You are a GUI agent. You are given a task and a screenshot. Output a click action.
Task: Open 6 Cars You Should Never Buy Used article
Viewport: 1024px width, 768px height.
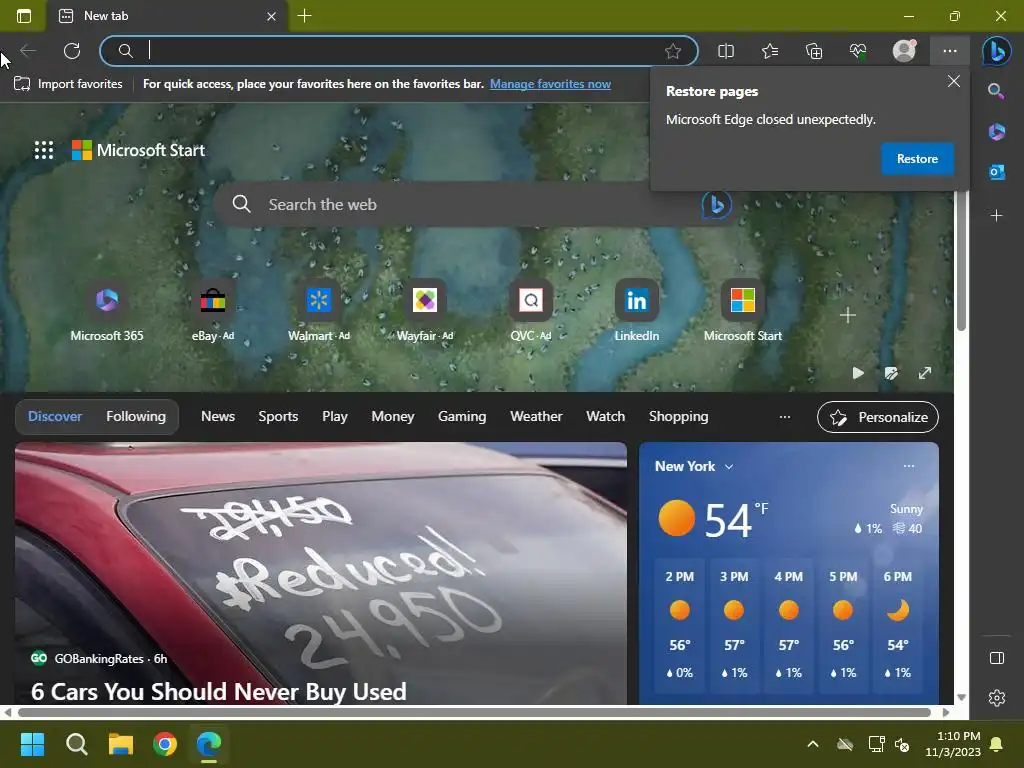(x=219, y=692)
